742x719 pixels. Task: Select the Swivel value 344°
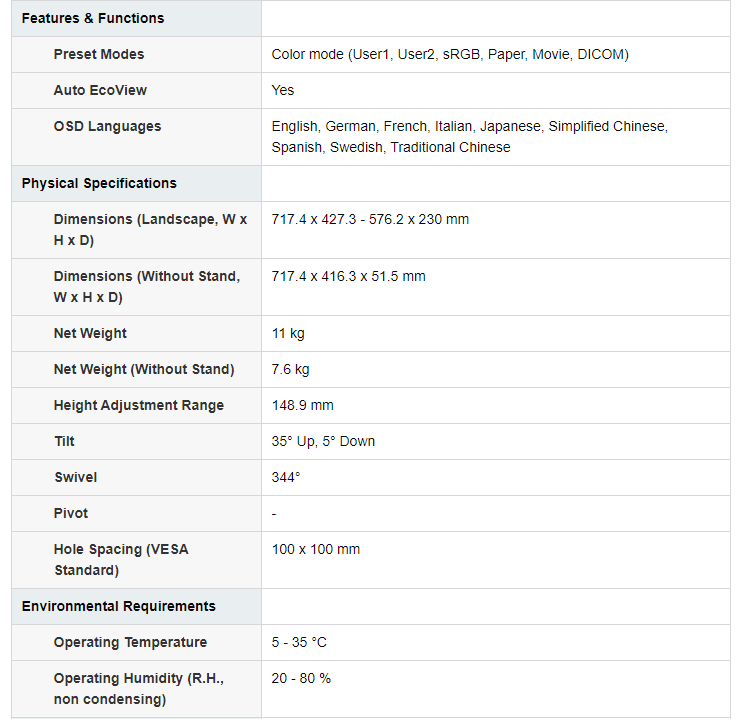tap(286, 477)
